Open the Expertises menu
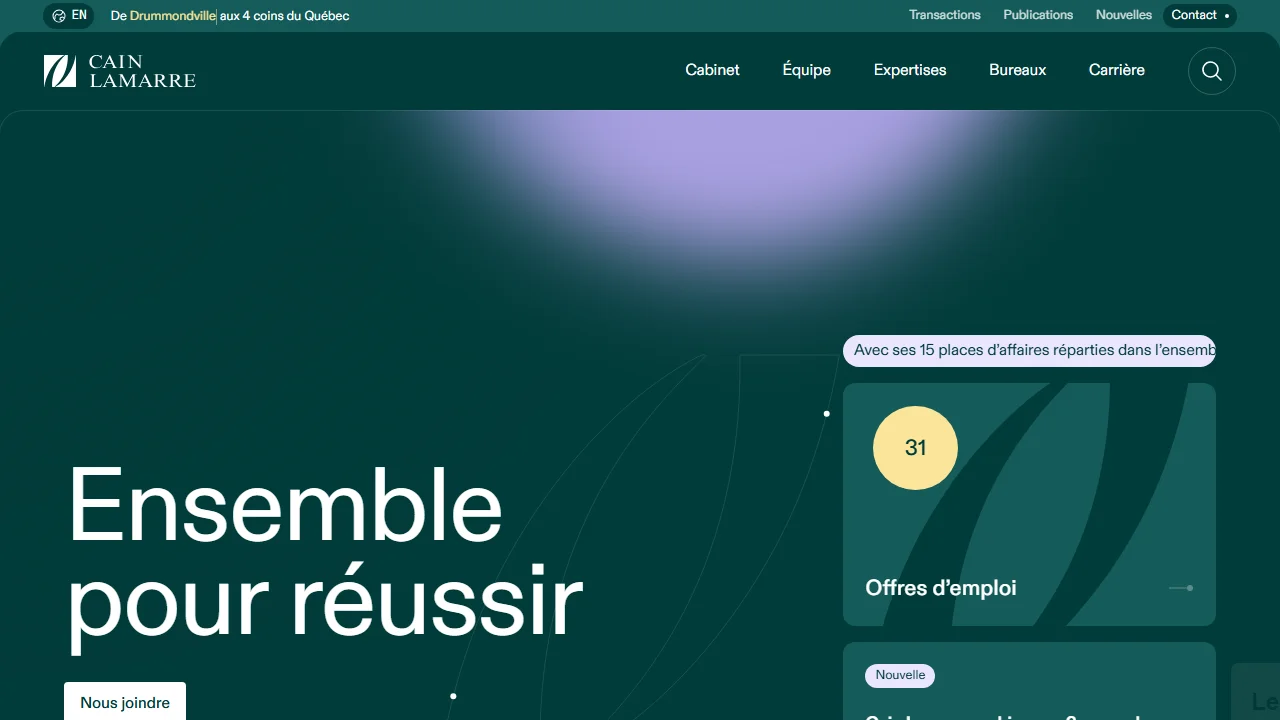The image size is (1280, 720). 910,70
